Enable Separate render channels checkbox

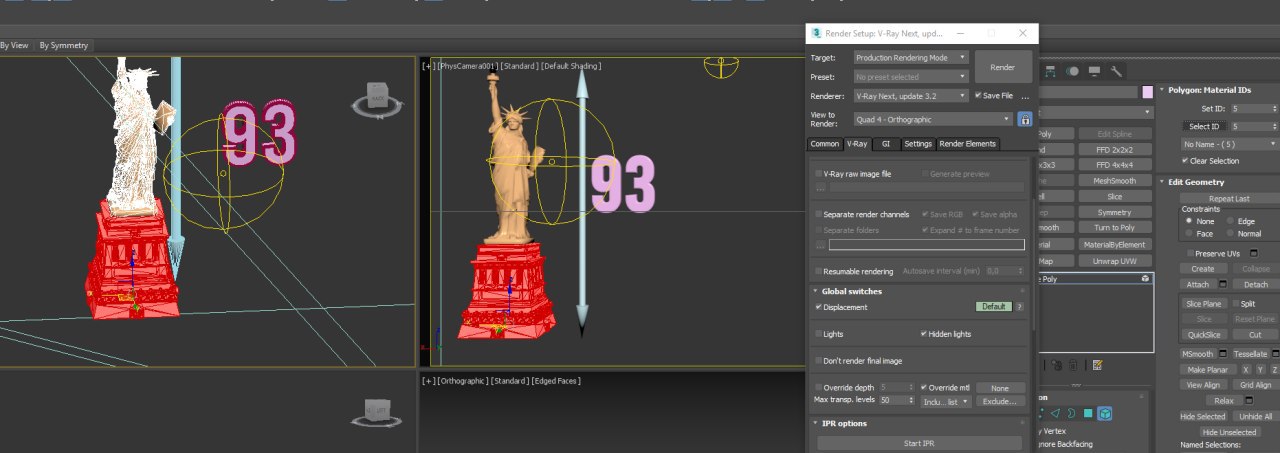(x=819, y=214)
